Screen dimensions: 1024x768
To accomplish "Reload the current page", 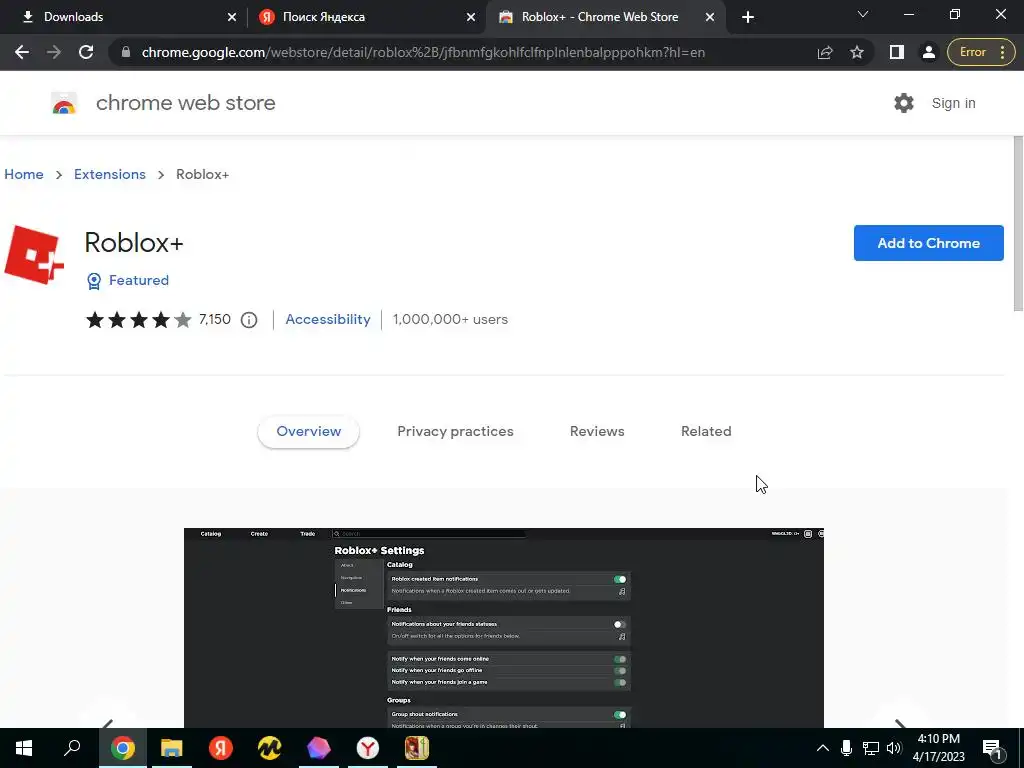I will click(x=86, y=52).
